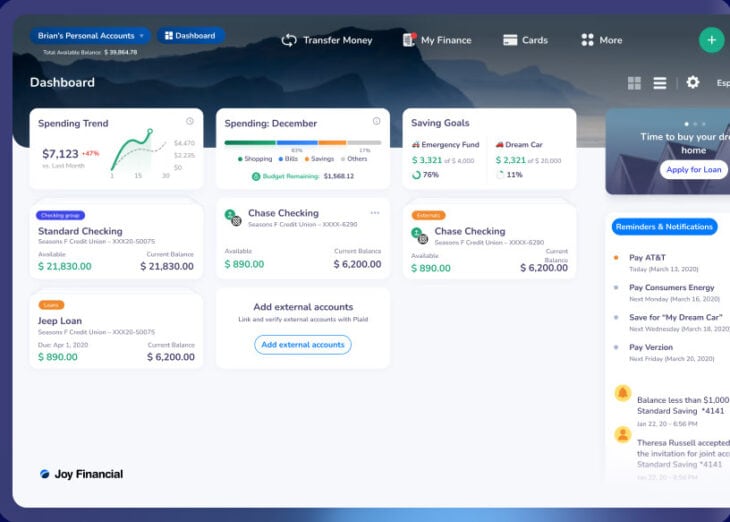Screen dimensions: 730x522
Task: Click $7,123 spending amount
Action: pyautogui.click(x=61, y=154)
